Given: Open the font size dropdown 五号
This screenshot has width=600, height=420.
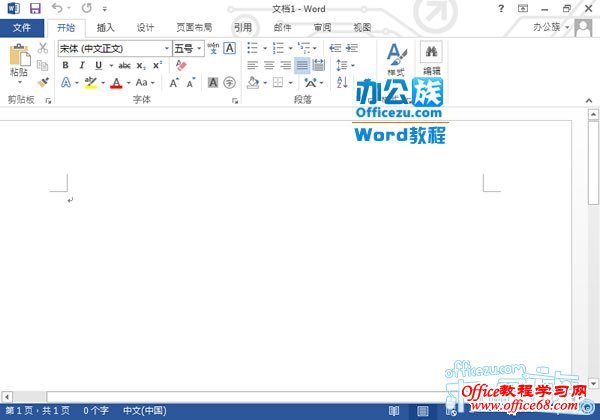Looking at the screenshot, I should coord(199,49).
